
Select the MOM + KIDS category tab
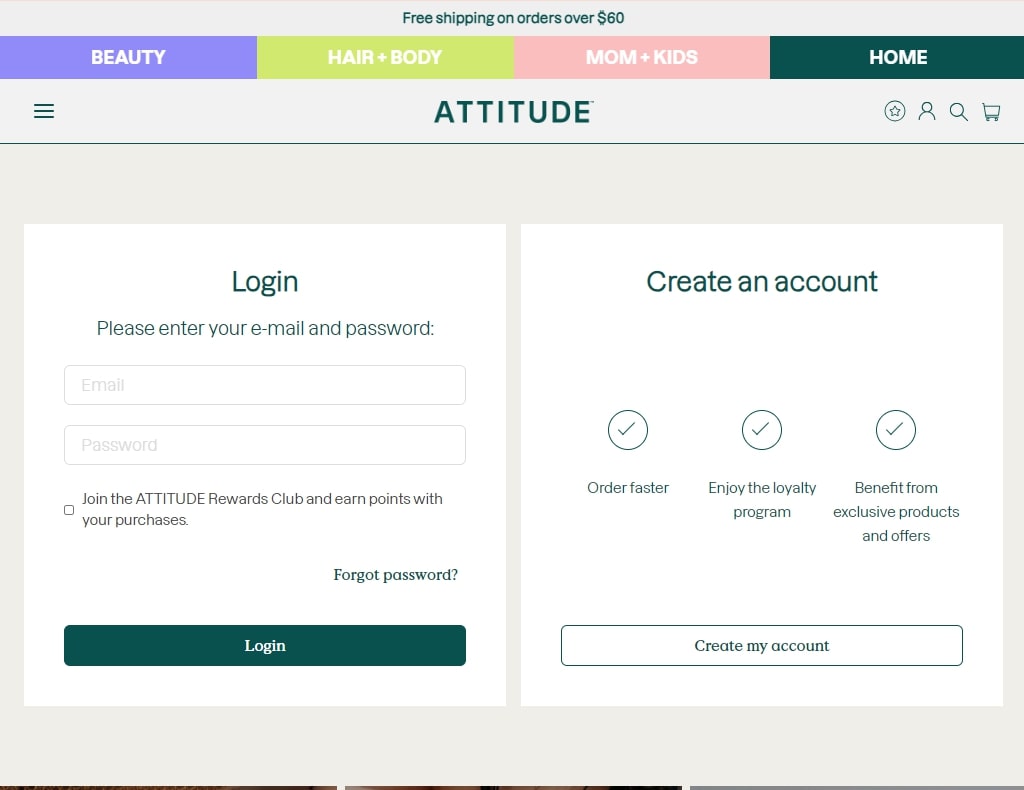click(642, 57)
